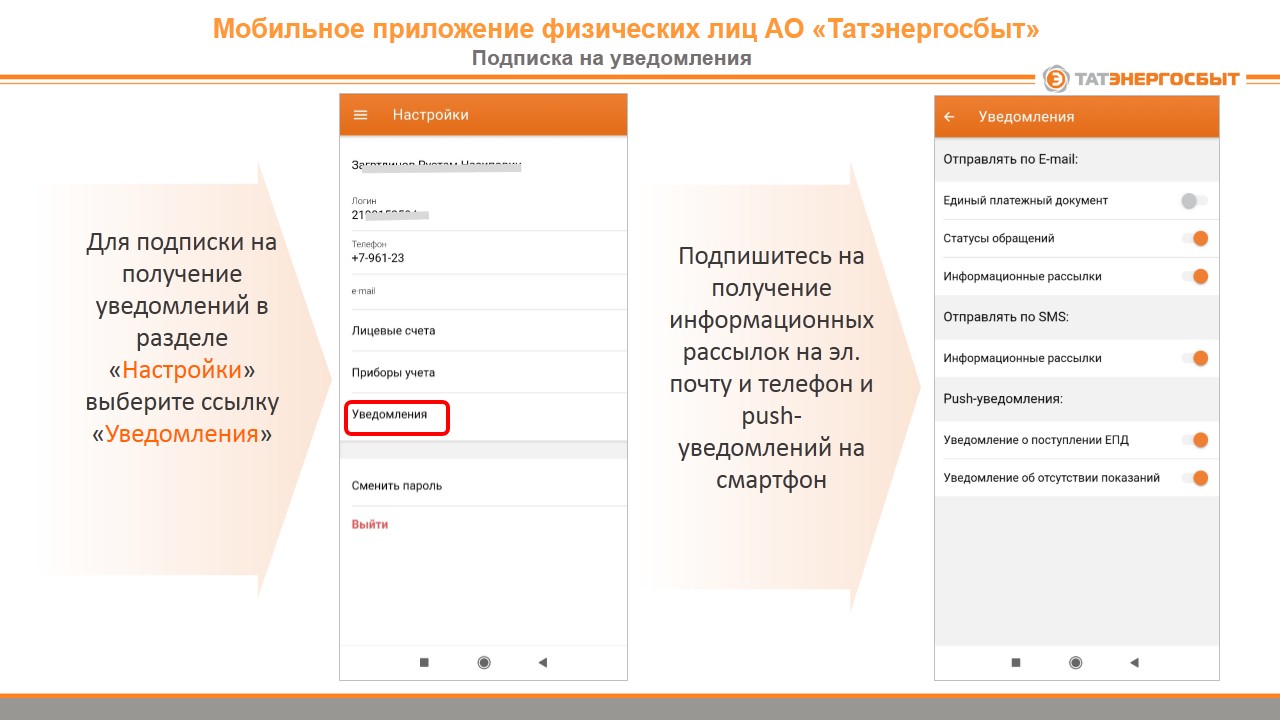Tap the back arrow in Уведомления header
The image size is (1280, 720).
[x=950, y=117]
